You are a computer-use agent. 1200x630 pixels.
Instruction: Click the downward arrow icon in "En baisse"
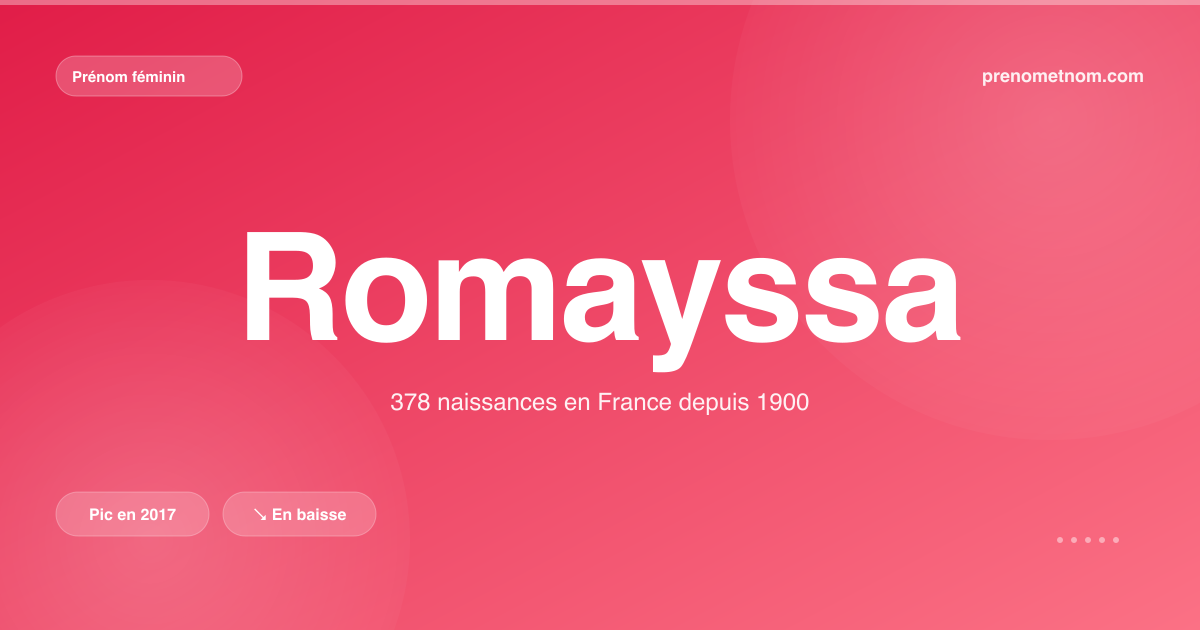(x=259, y=514)
